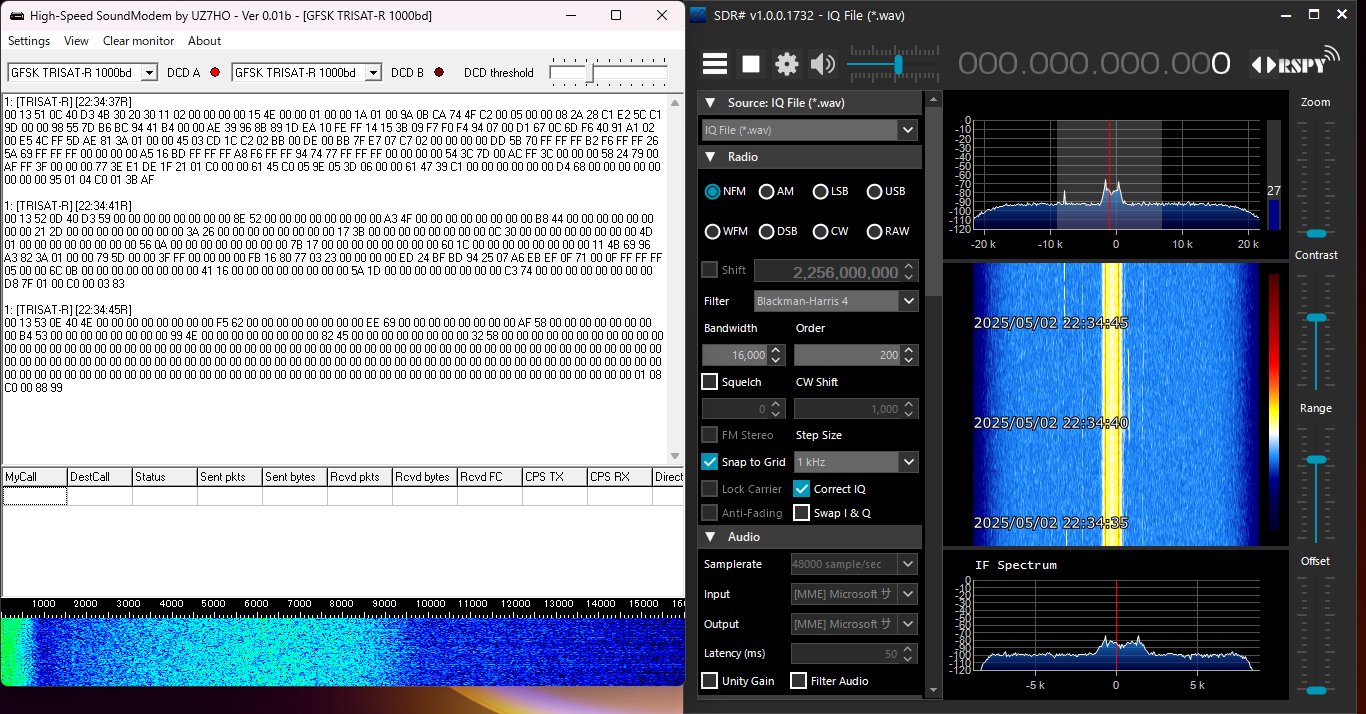Image resolution: width=1366 pixels, height=714 pixels.
Task: Enable the Squelch checkbox
Action: point(709,382)
